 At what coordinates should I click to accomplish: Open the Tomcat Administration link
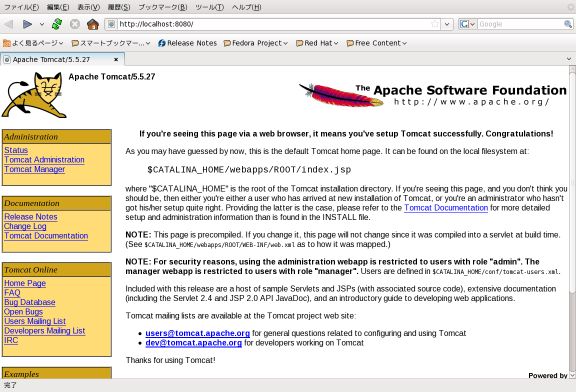44,159
